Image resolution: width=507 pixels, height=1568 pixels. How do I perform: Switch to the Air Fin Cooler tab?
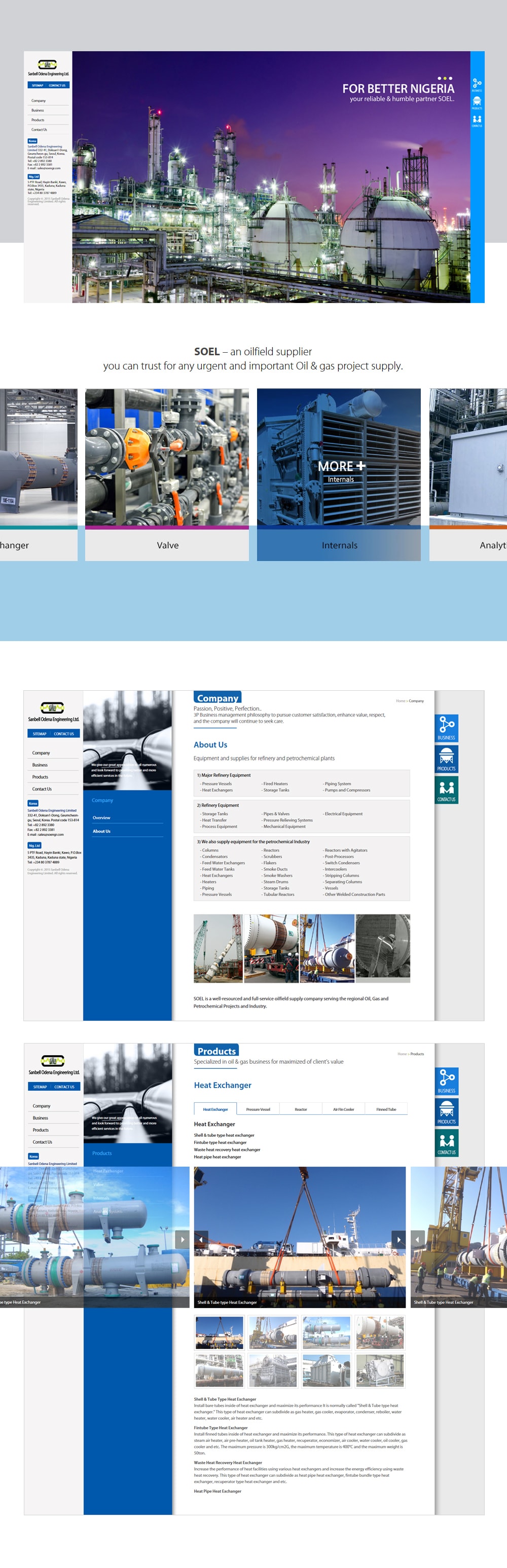point(343,1109)
